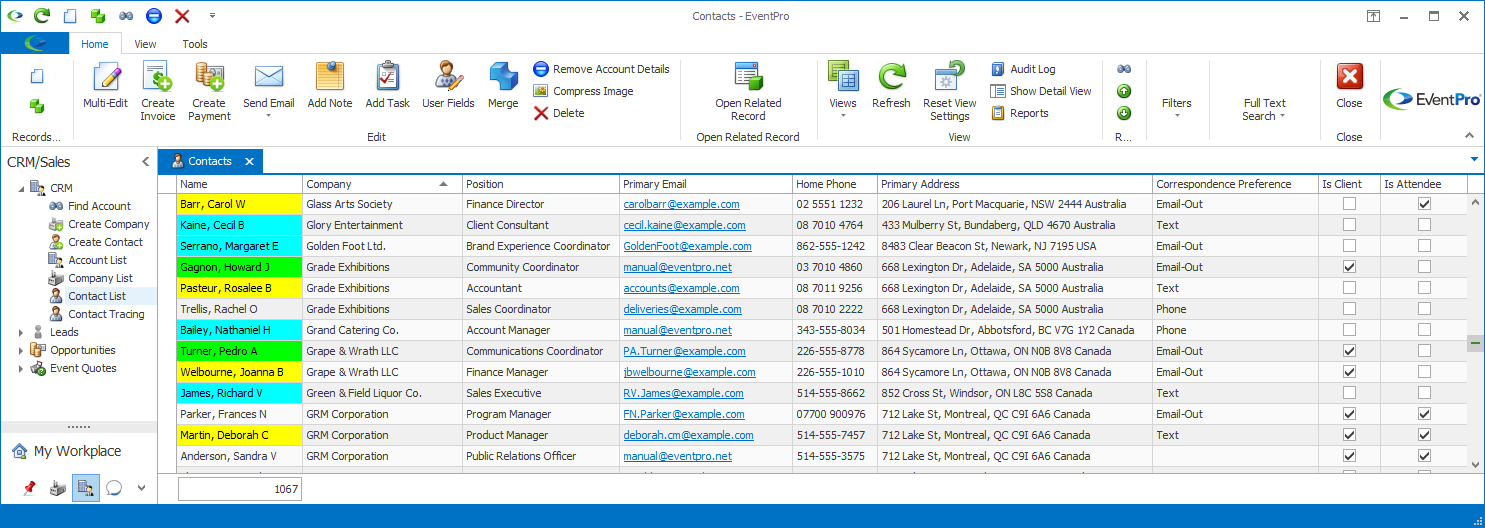1485x528 pixels.
Task: Click the refresh icon in the quick access toolbar
Action: [x=41, y=15]
